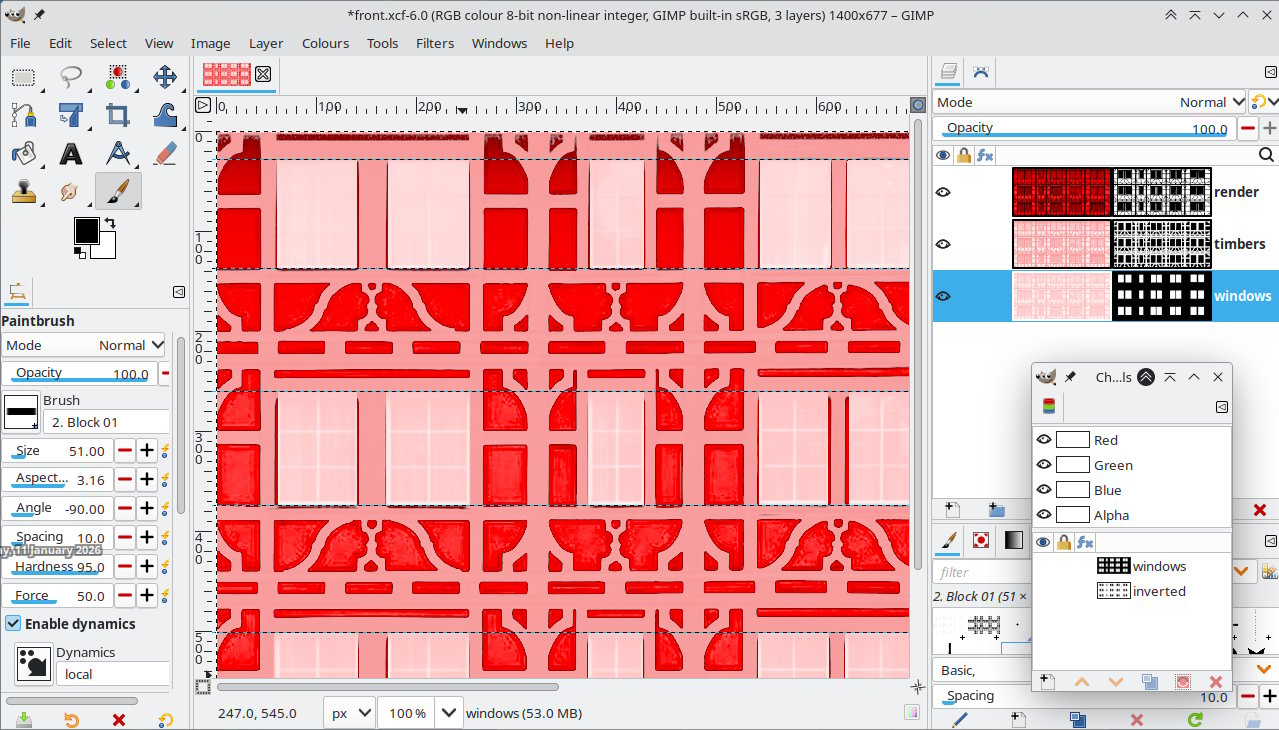Select the inverted channel entry
This screenshot has width=1279, height=730.
(1158, 591)
